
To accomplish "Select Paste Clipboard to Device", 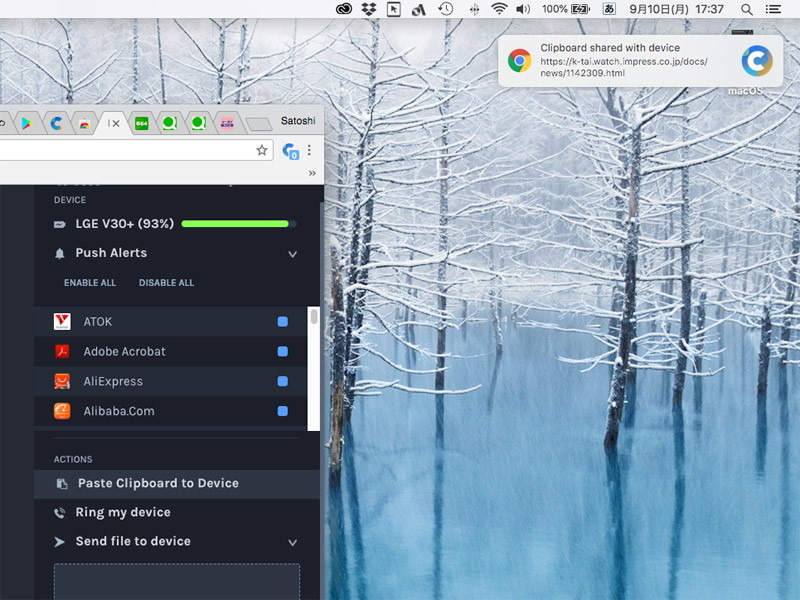I will [177, 484].
